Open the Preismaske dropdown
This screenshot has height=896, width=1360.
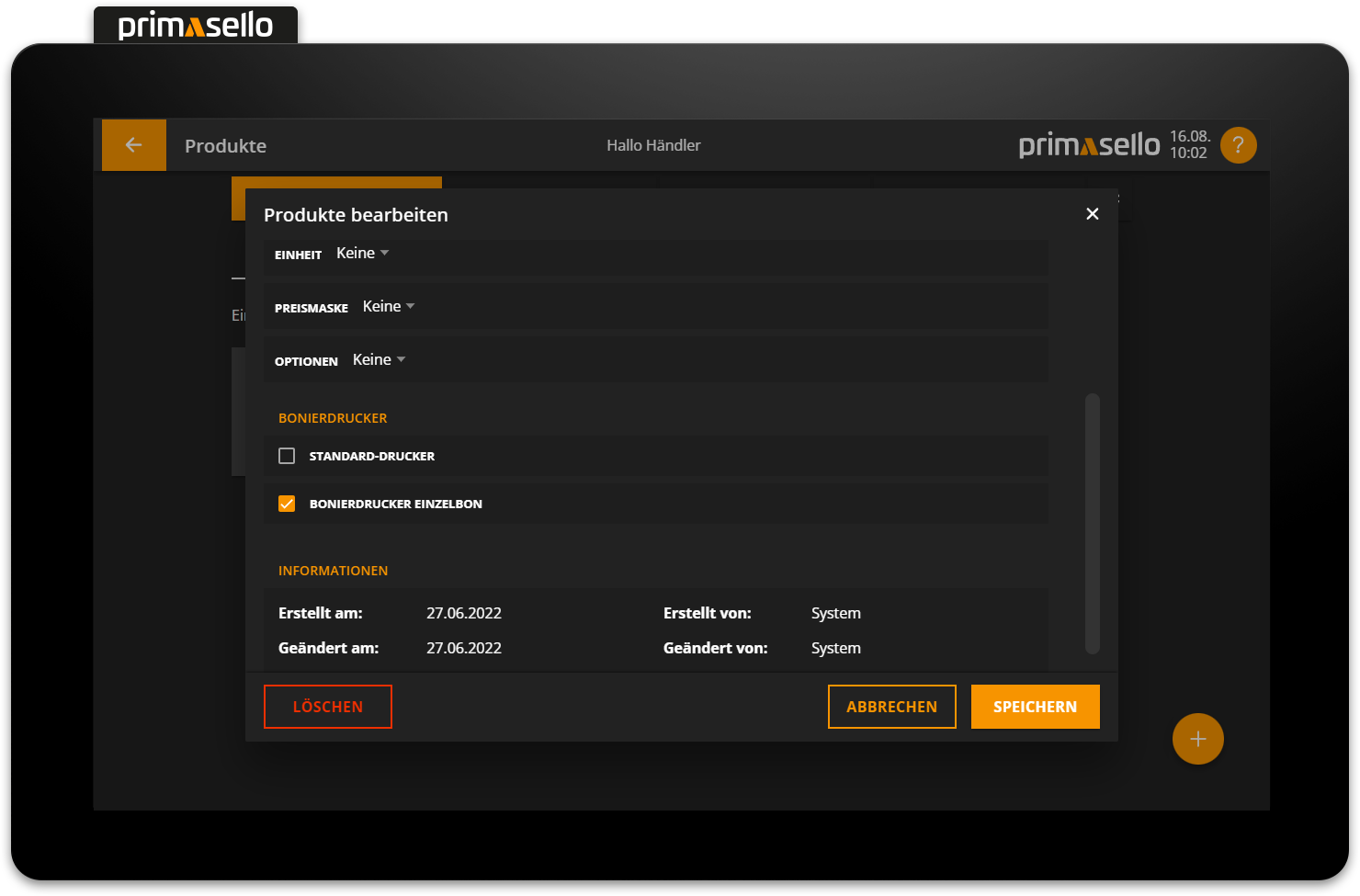tap(388, 307)
